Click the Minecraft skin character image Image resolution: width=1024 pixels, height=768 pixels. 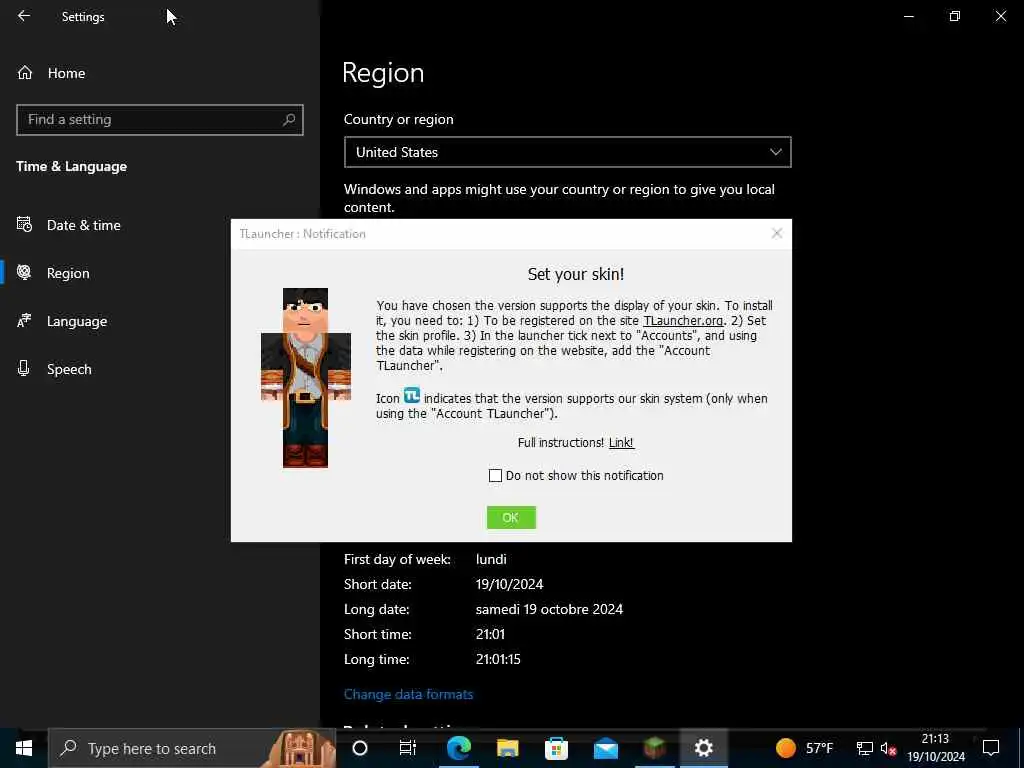click(306, 377)
